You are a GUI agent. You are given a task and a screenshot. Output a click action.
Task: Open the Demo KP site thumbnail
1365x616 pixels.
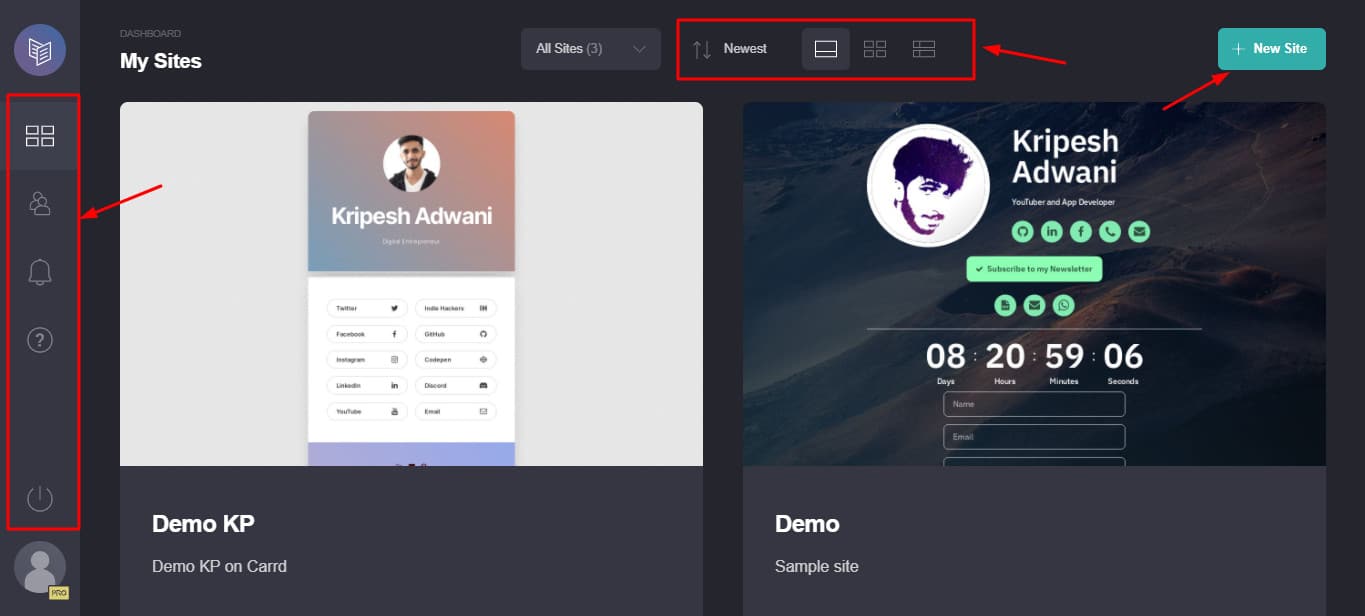411,284
